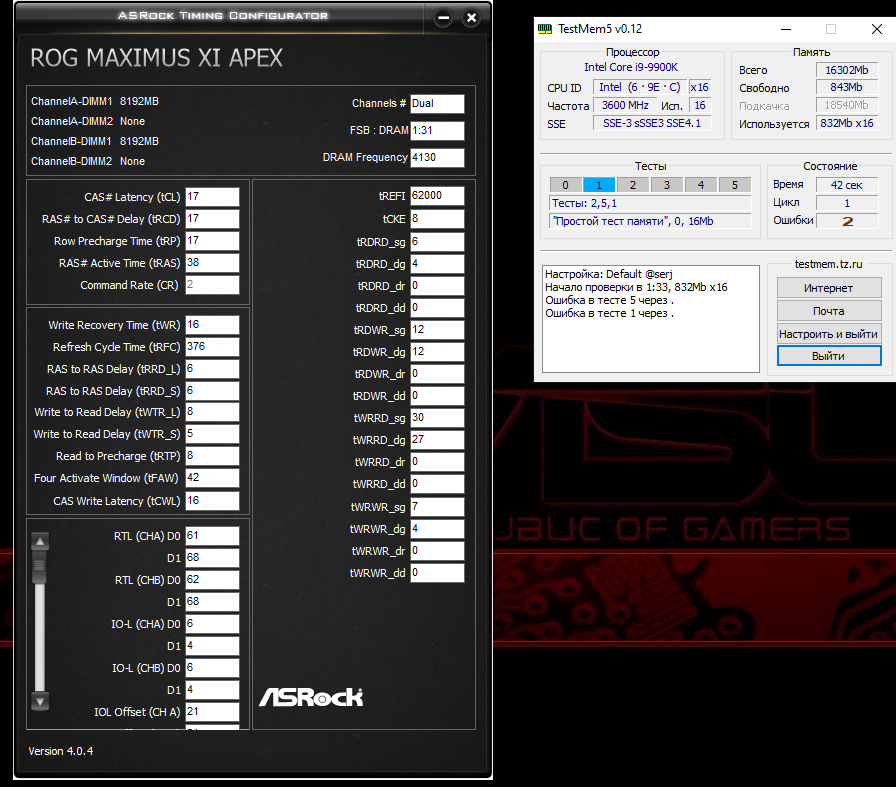Click the tWRWR_sg value field
The width and height of the screenshot is (896, 787).
click(437, 507)
